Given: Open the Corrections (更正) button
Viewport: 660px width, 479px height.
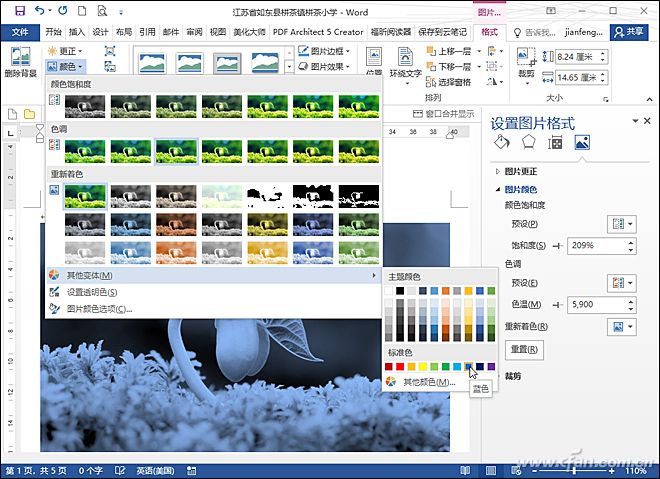Looking at the screenshot, I should tap(65, 51).
